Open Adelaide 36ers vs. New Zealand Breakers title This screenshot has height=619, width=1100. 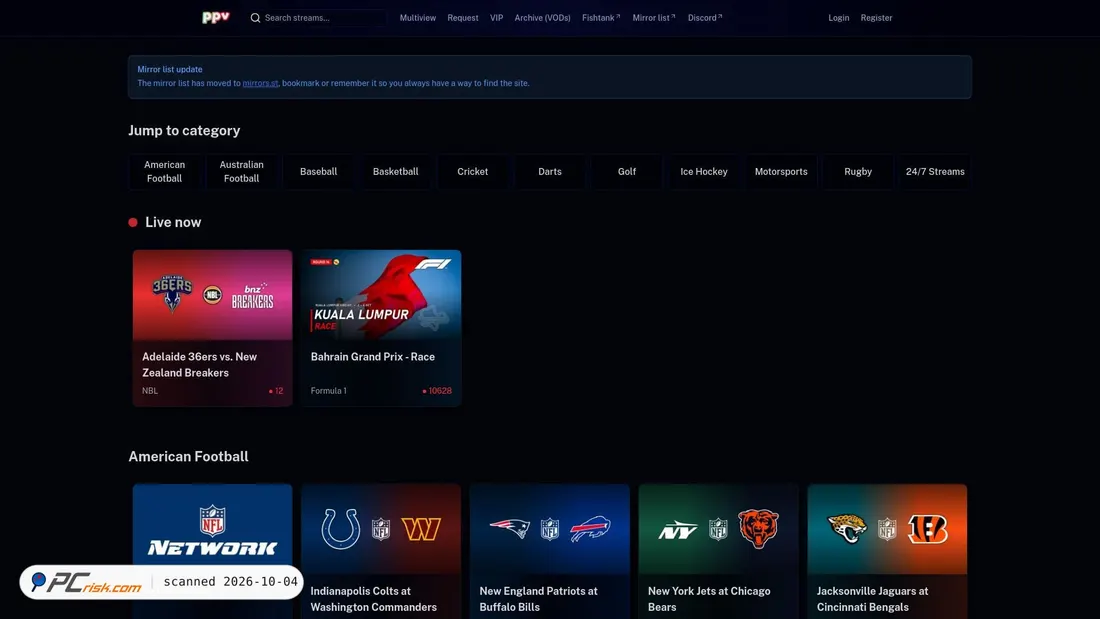point(199,365)
